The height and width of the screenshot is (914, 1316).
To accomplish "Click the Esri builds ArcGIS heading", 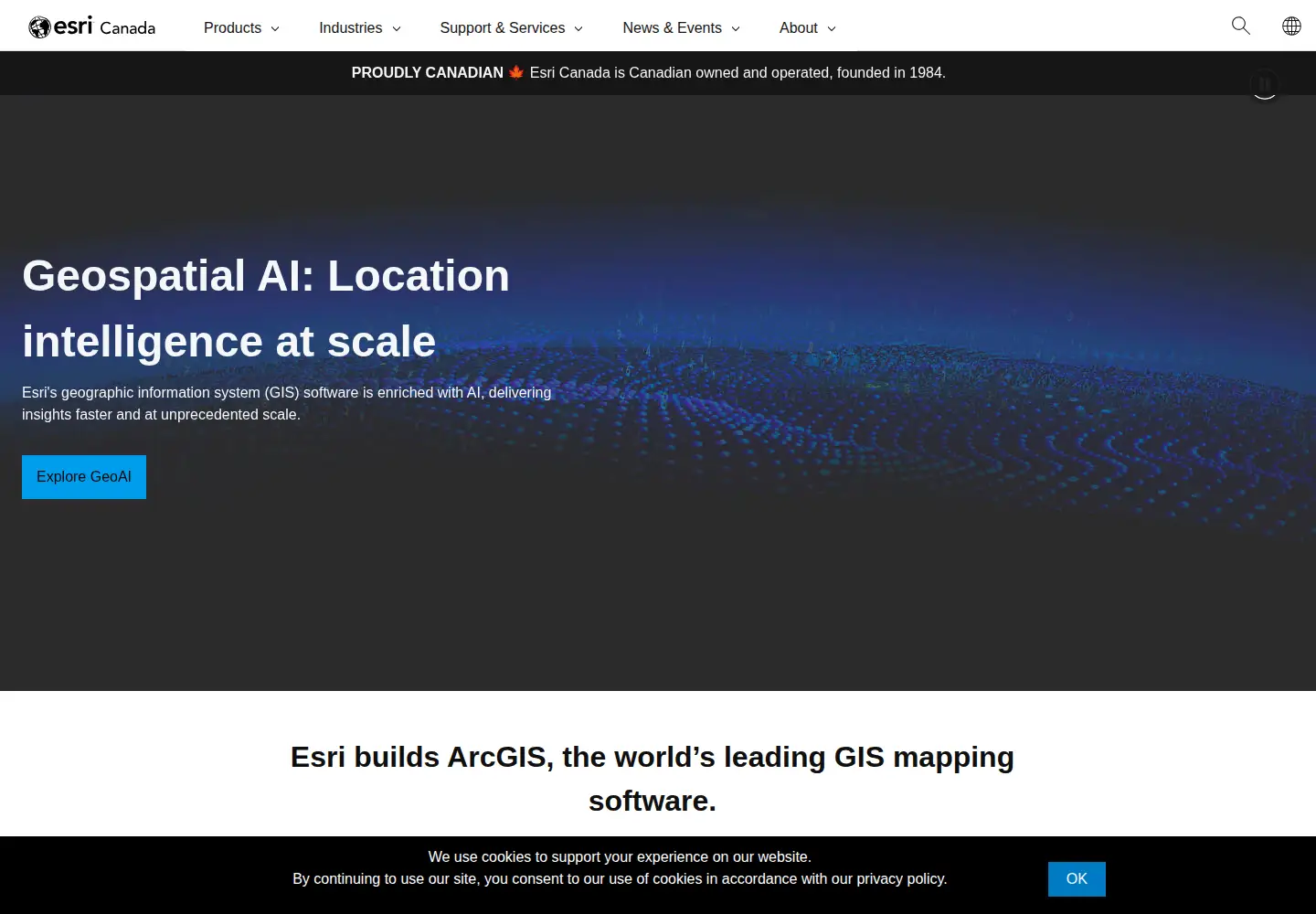I will tap(653, 779).
